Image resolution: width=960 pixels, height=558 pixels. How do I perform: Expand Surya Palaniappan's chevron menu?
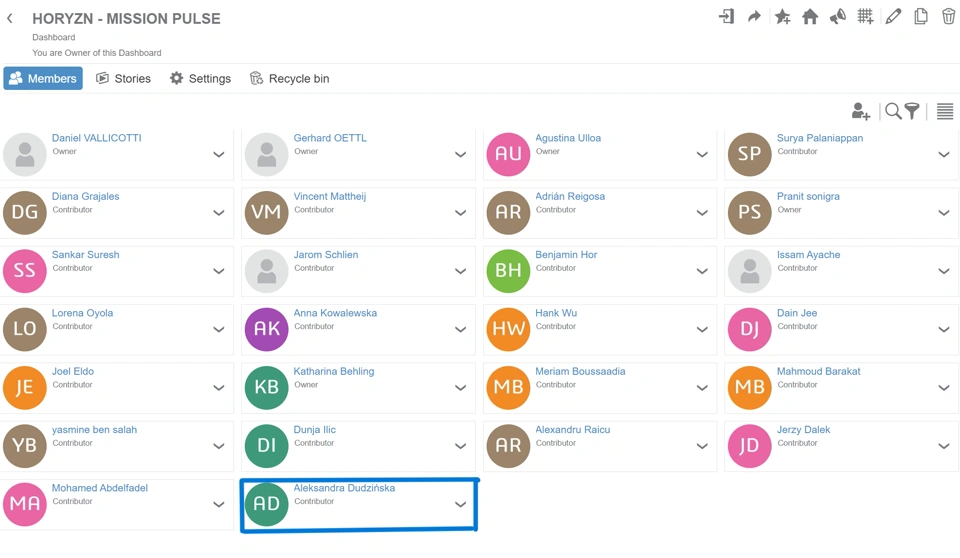[943, 155]
